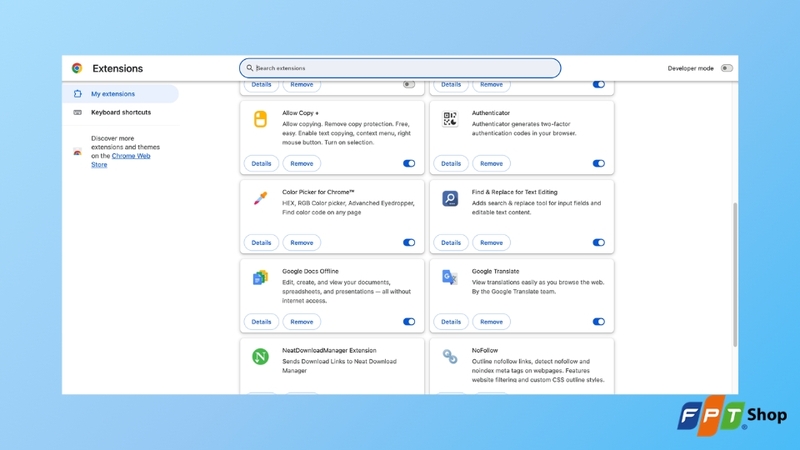
Task: Click the Allow Copy+ extension icon
Action: pos(260,119)
